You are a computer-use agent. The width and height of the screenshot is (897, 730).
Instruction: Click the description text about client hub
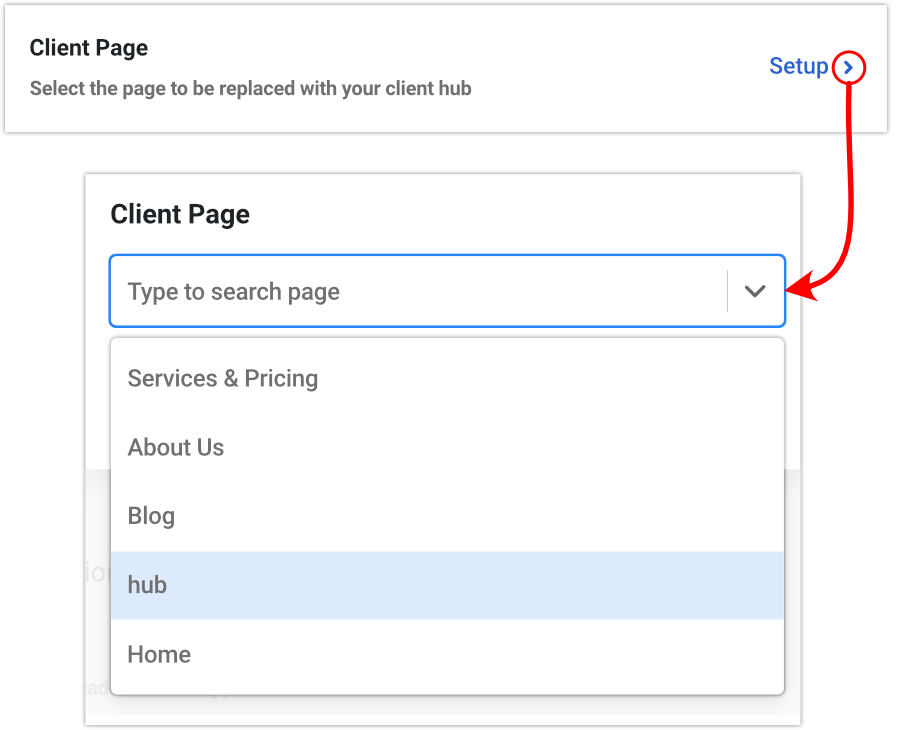pos(251,89)
